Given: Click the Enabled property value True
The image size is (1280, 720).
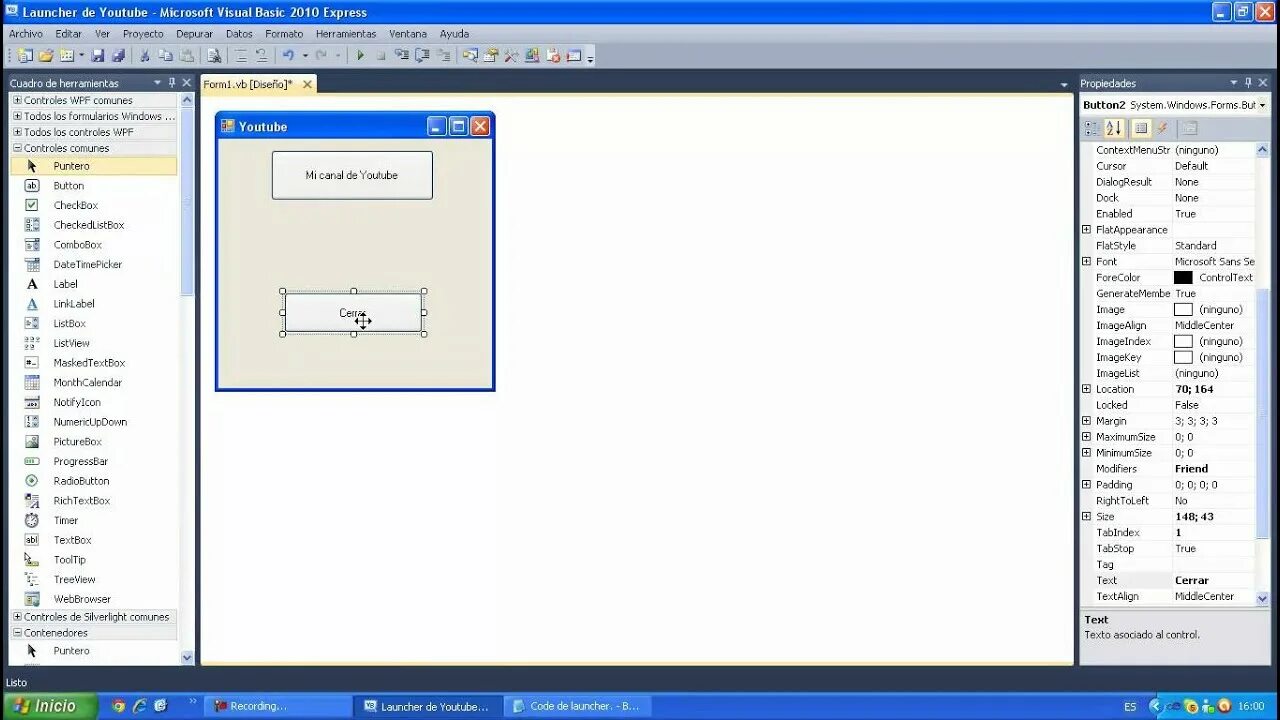Looking at the screenshot, I should pyautogui.click(x=1185, y=214).
